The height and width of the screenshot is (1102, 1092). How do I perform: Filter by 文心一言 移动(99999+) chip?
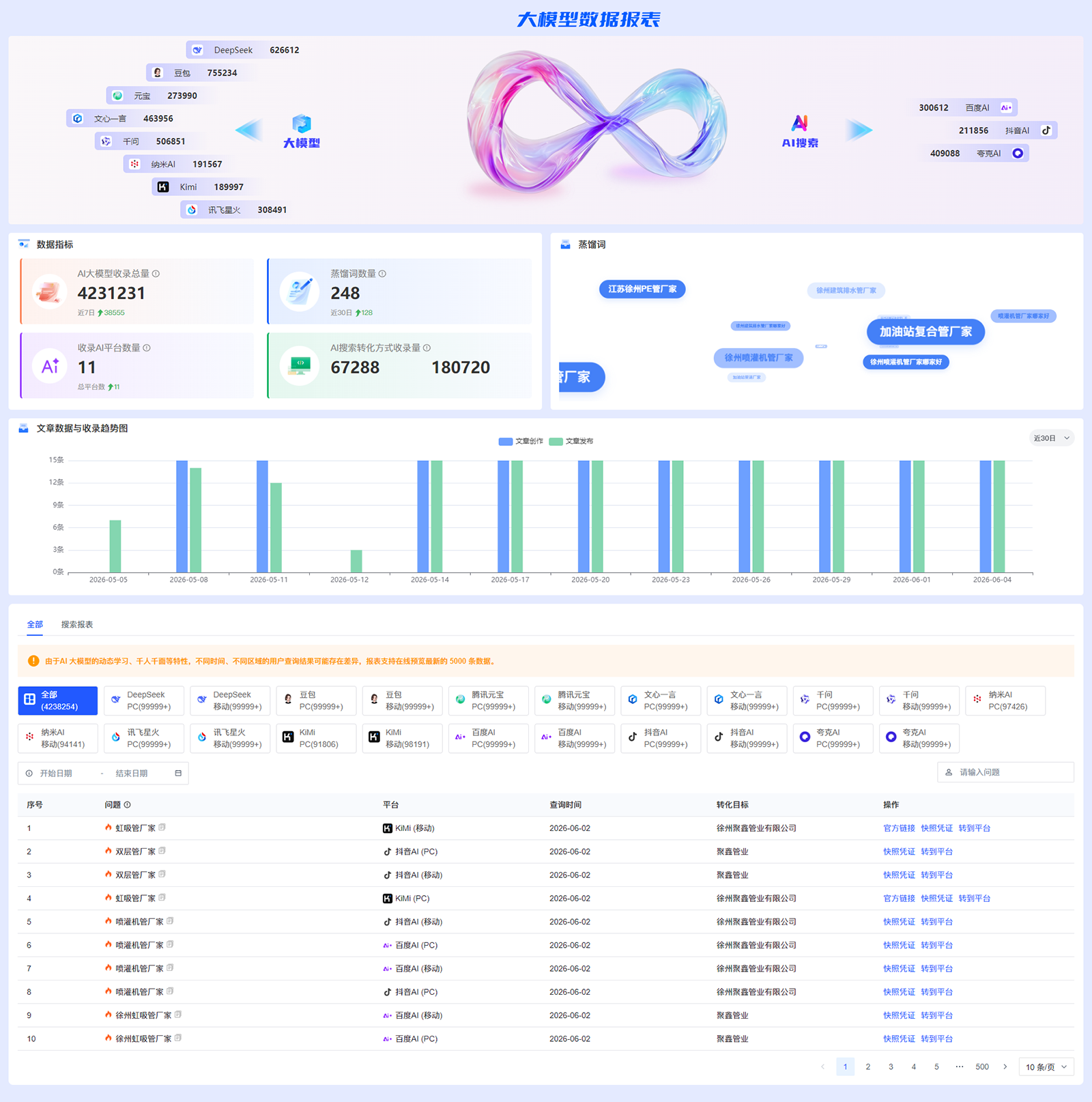[x=747, y=701]
